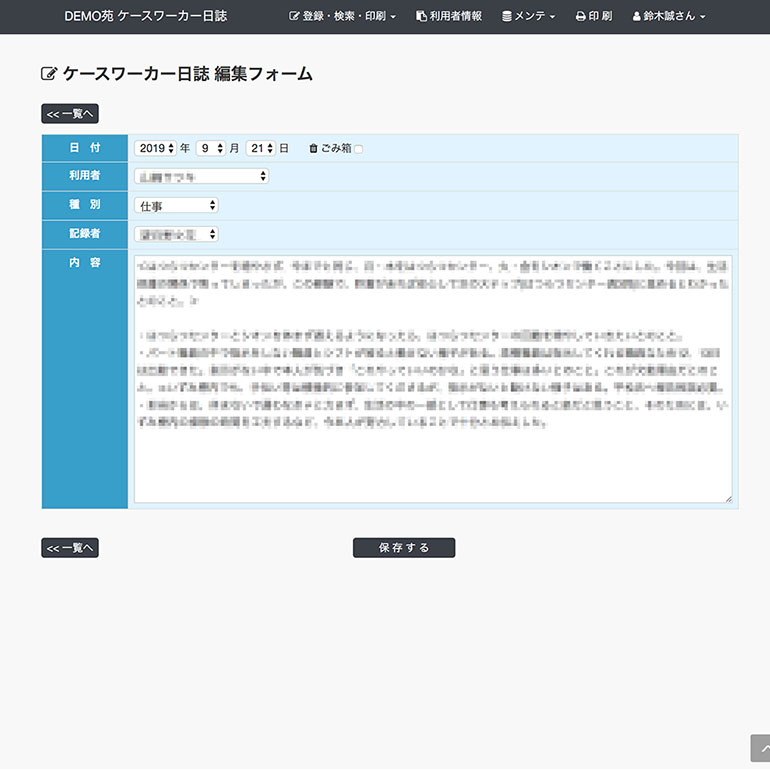Click the documents icon beside 利用者情報

tap(421, 16)
